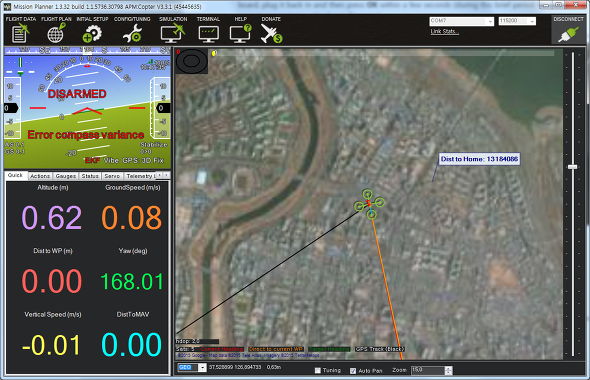
Task: Decrease map Zoom with the down stepper
Action: (x=448, y=373)
